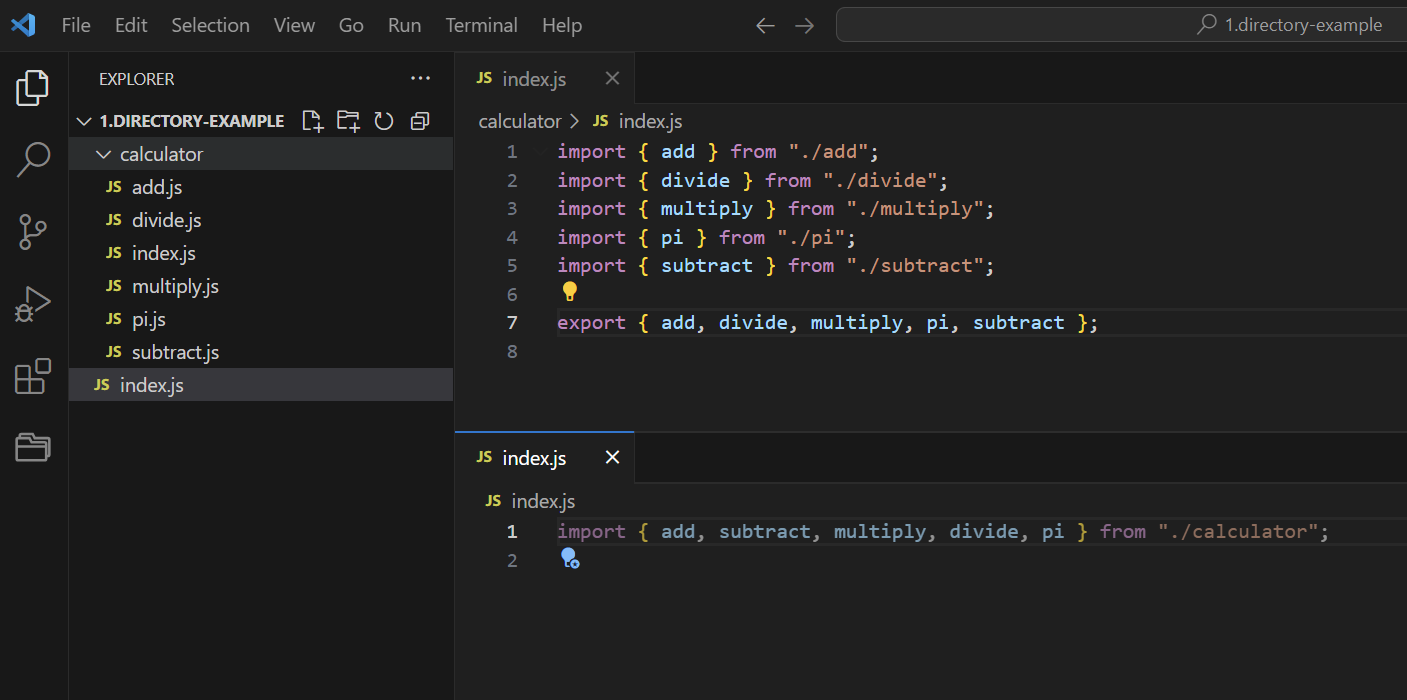Click line number 7 in upper editor
This screenshot has height=700, width=1407.
click(x=512, y=322)
